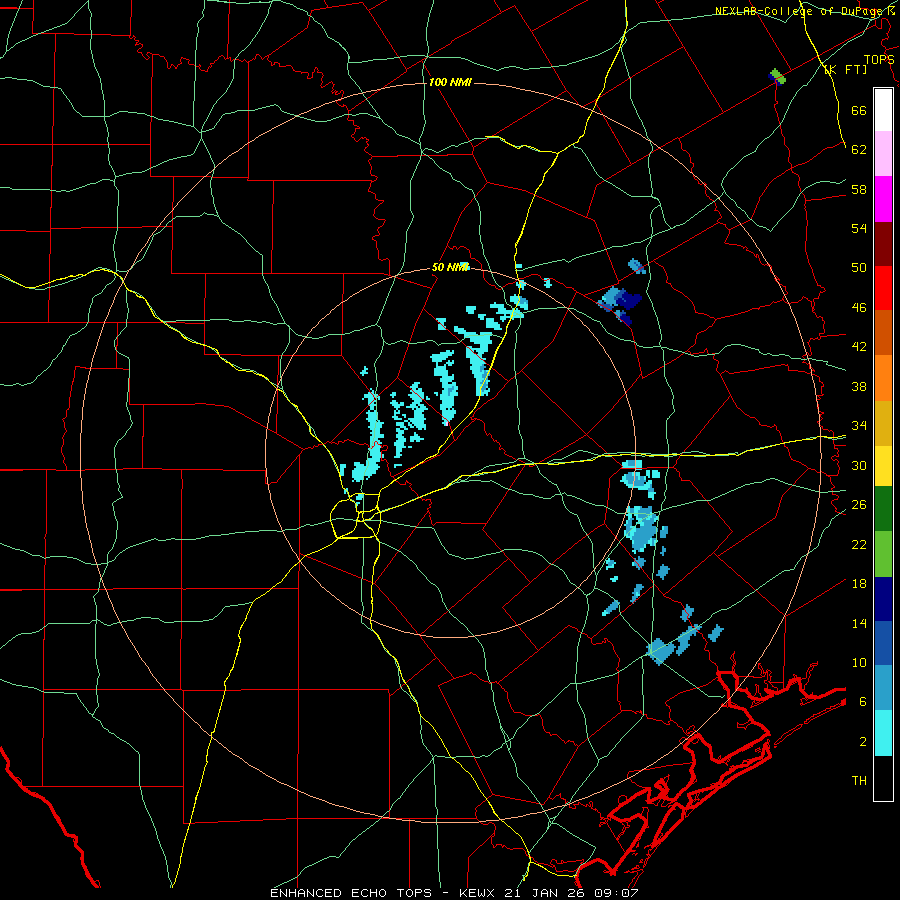Viewport: 900px width, 900px height.
Task: Click the gold legend swatch
Action: [883, 423]
